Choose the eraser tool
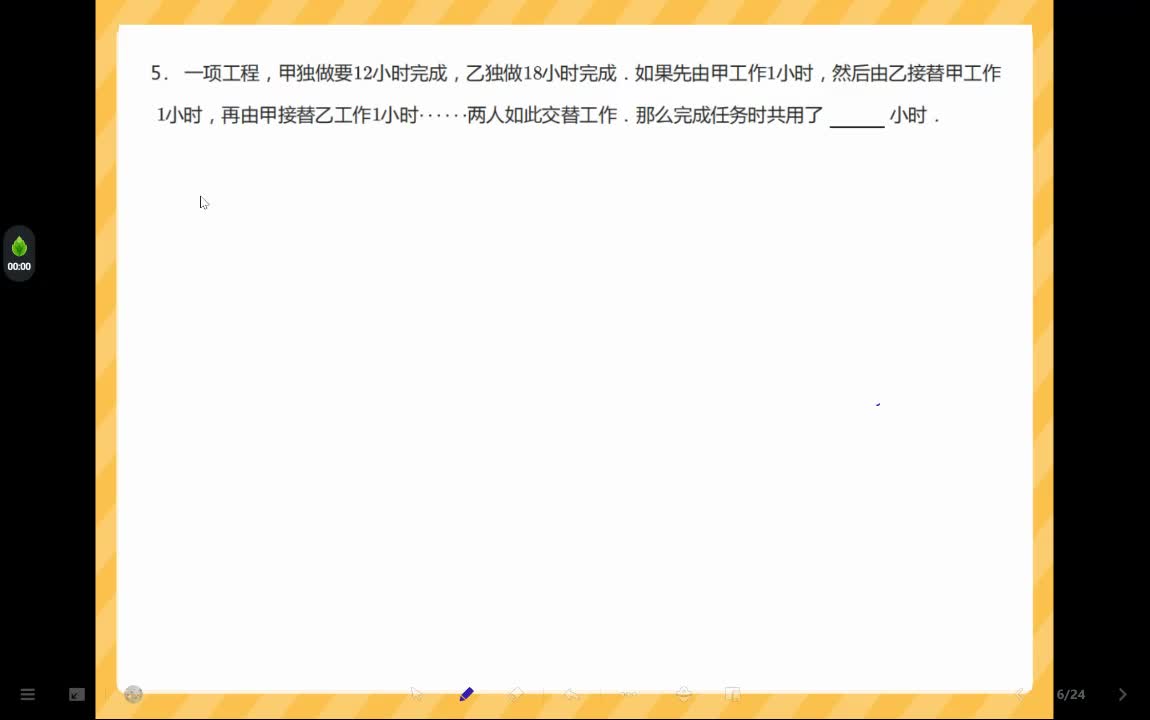The height and width of the screenshot is (720, 1150). (x=516, y=694)
